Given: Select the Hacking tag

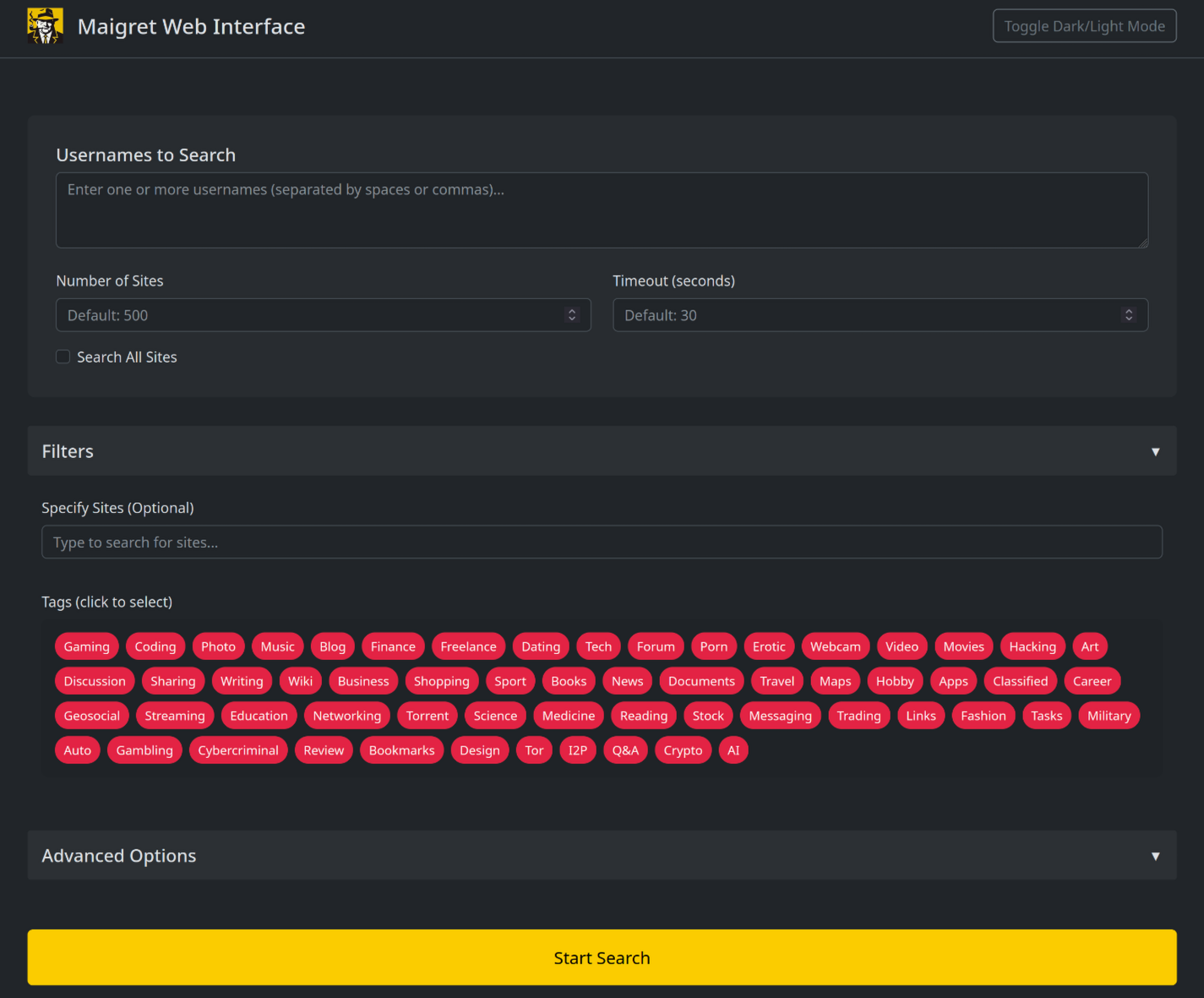Looking at the screenshot, I should point(1032,646).
